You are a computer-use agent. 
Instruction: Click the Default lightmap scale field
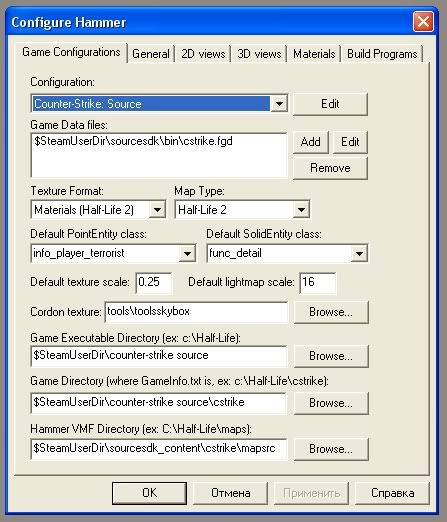coord(318,283)
